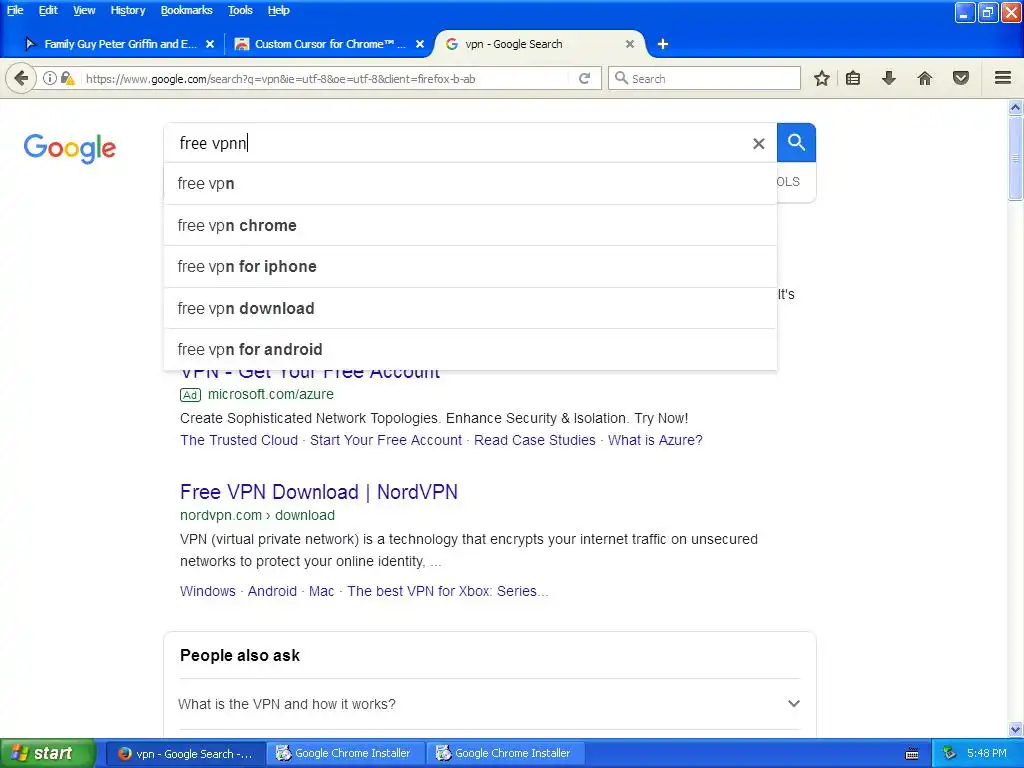Close the Custom Cursor for Chrome tab
This screenshot has width=1024, height=768.
coord(420,44)
